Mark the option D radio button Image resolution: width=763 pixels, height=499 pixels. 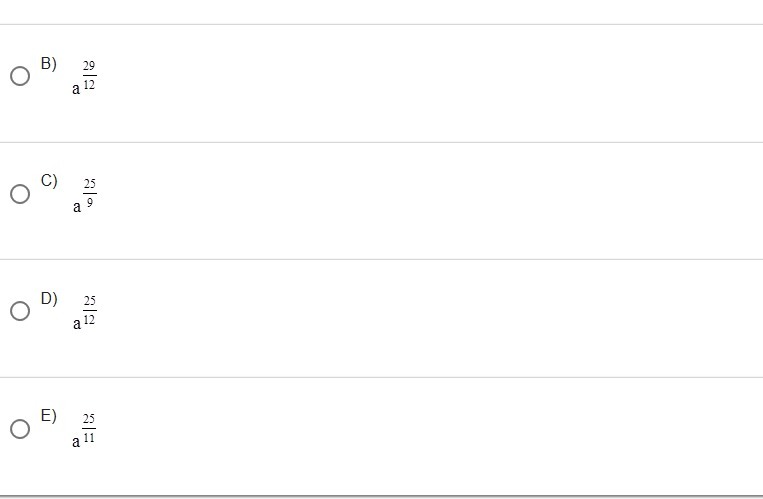[x=20, y=311]
